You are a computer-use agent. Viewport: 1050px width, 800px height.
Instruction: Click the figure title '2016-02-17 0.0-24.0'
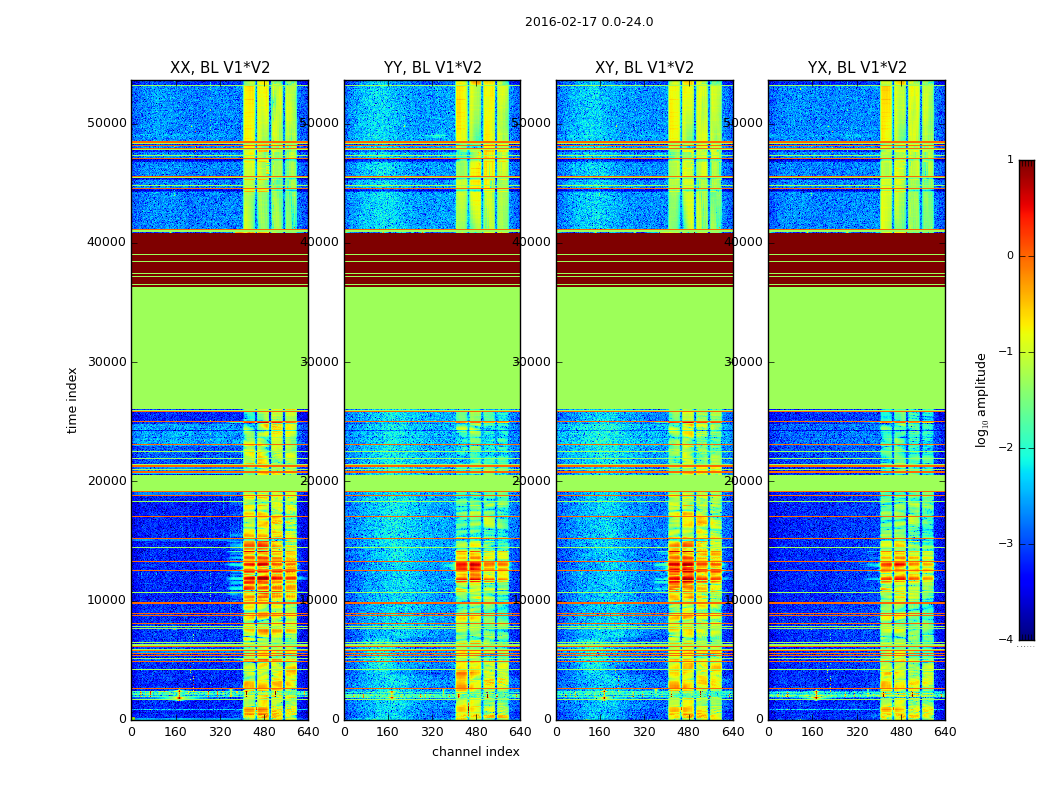(589, 22)
